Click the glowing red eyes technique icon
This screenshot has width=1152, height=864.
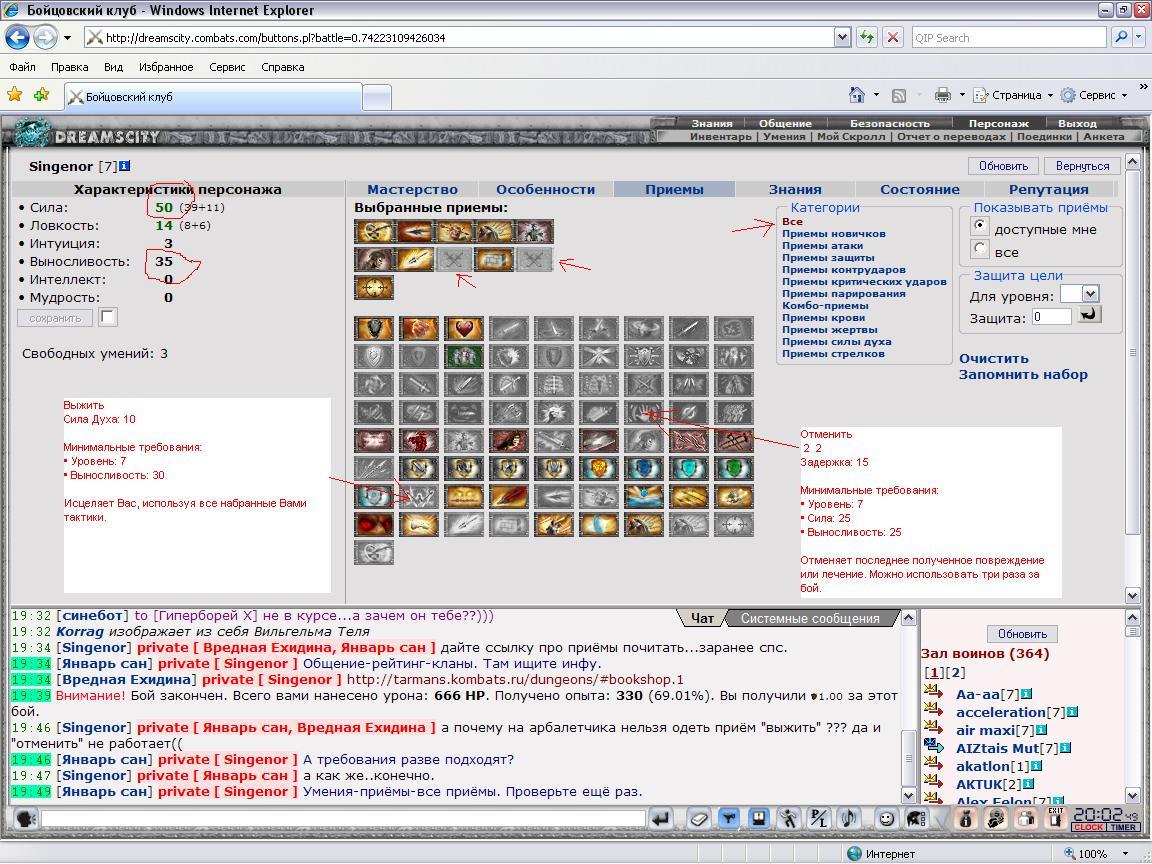374,524
